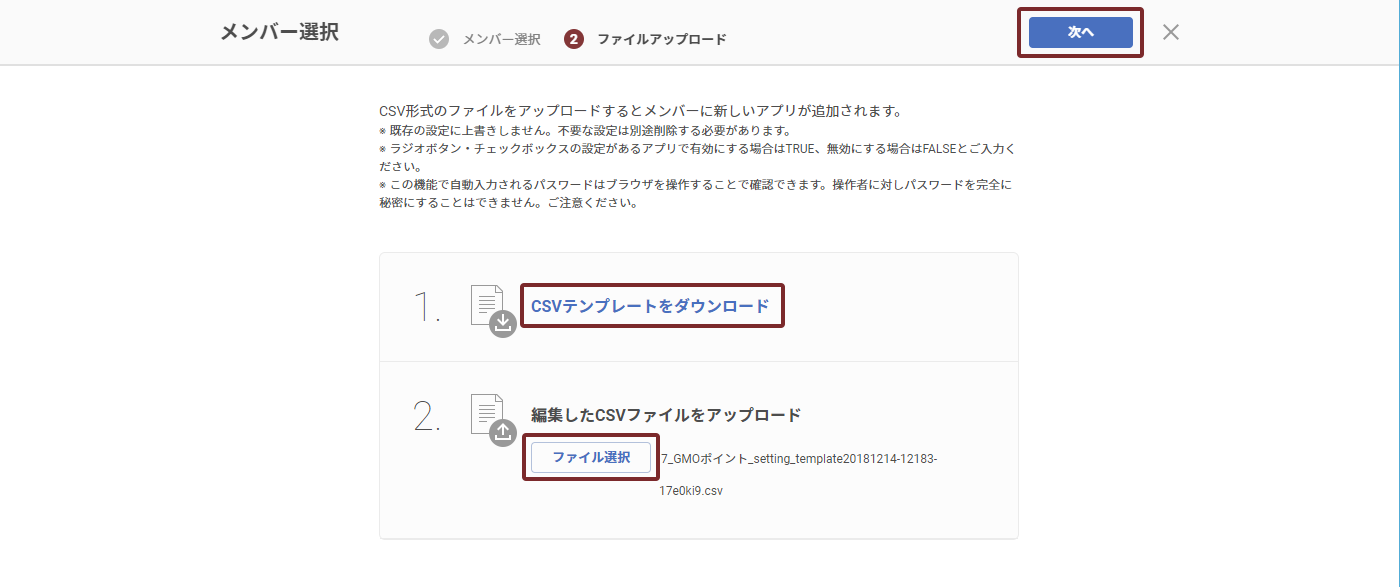Screen dimensions: 1400x587
Task: Close the dialog with the × icon
Action: 1169,32
